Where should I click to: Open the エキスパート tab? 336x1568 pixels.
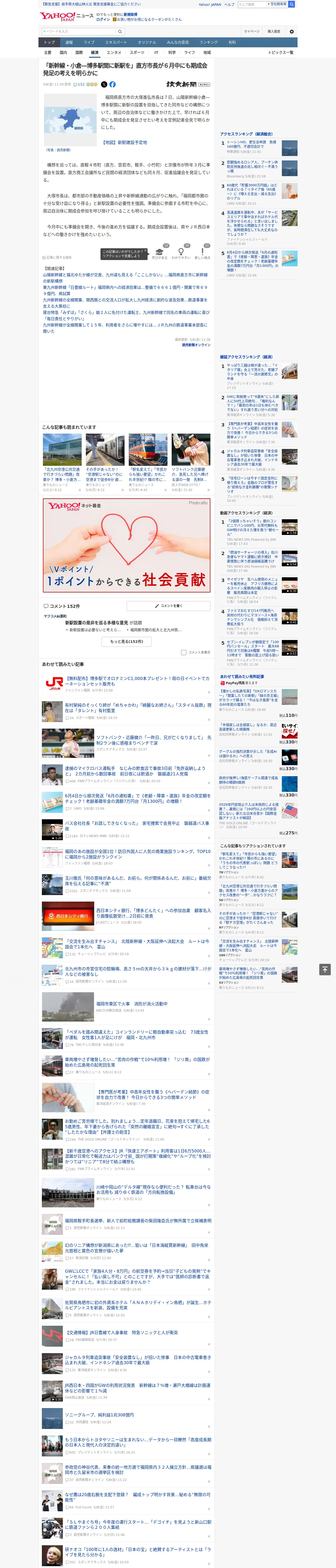(116, 43)
